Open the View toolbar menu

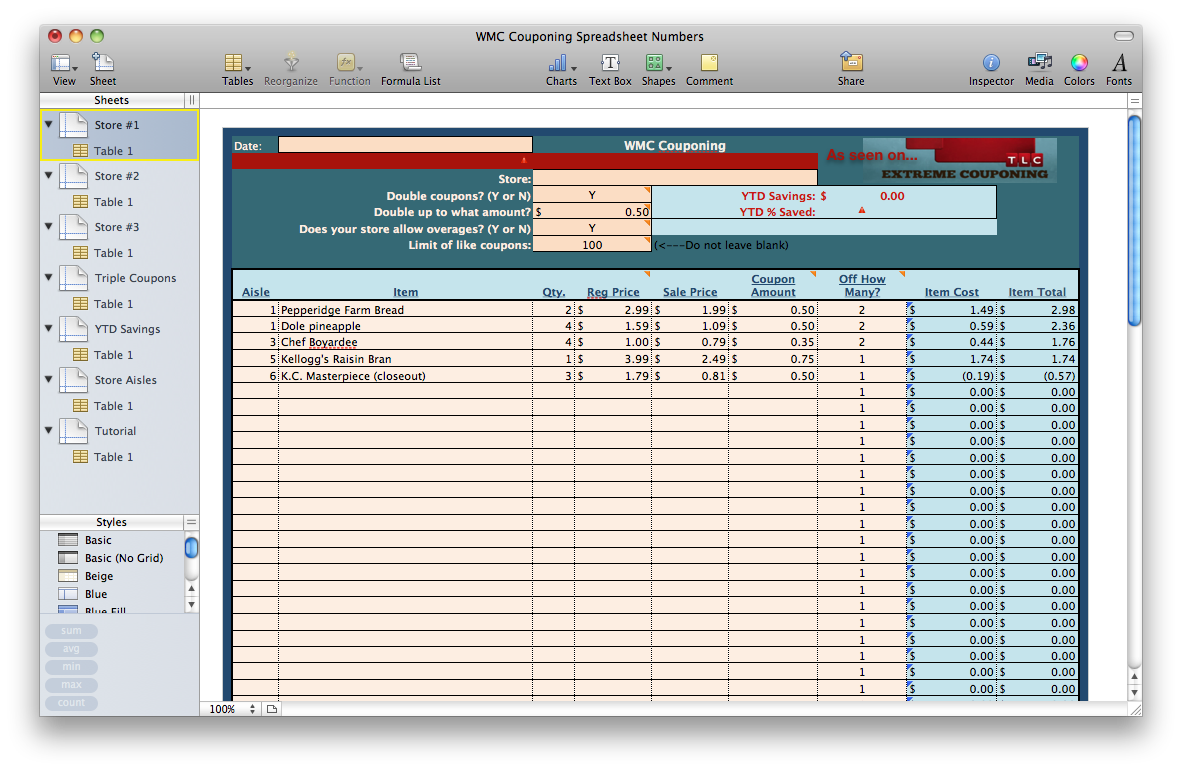click(63, 69)
